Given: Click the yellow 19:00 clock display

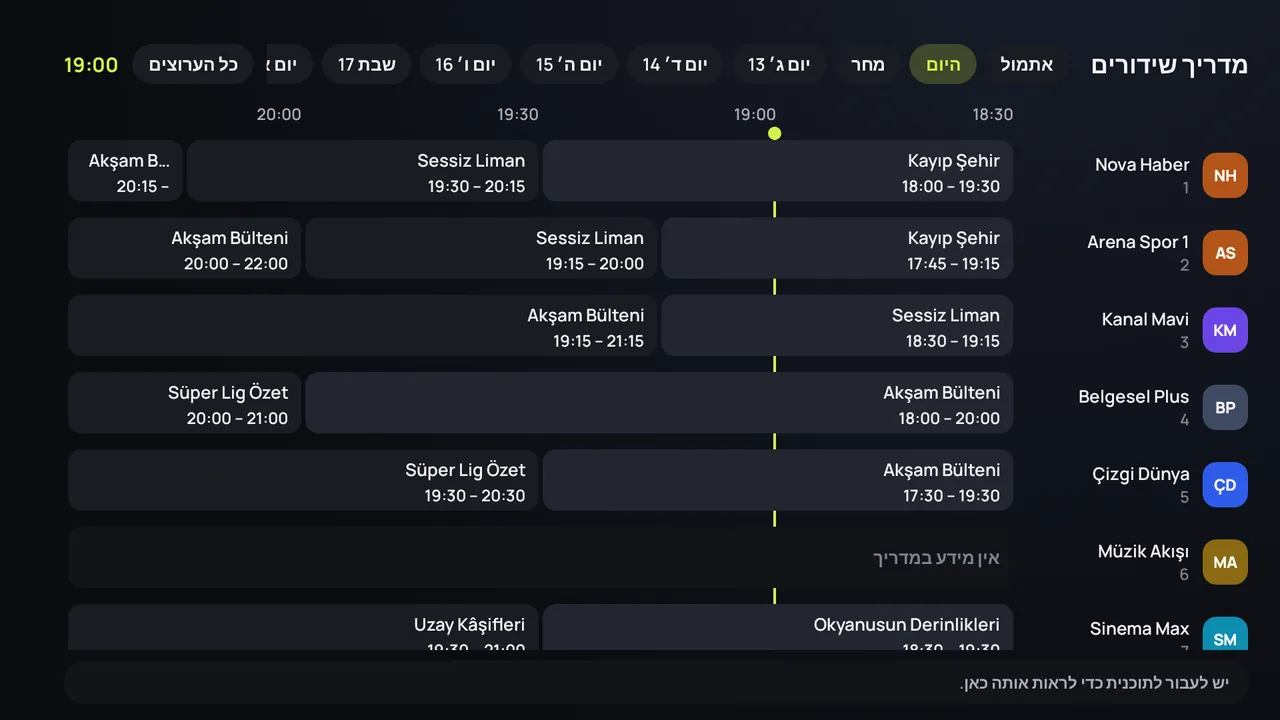Looking at the screenshot, I should tap(91, 65).
